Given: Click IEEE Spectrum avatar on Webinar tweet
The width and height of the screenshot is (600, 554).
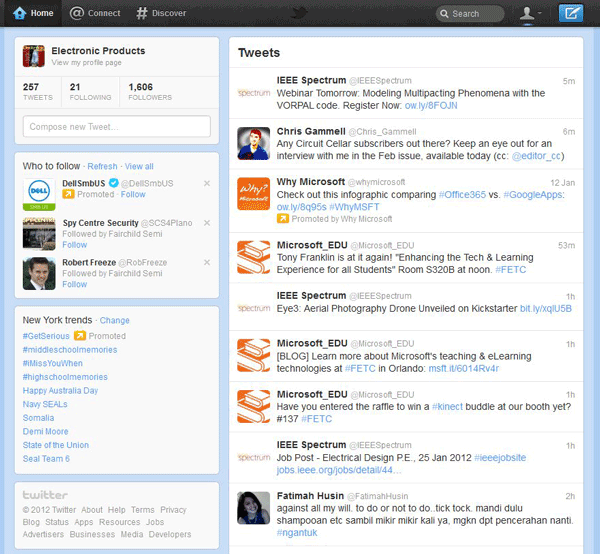Looking at the screenshot, I should pos(254,93).
